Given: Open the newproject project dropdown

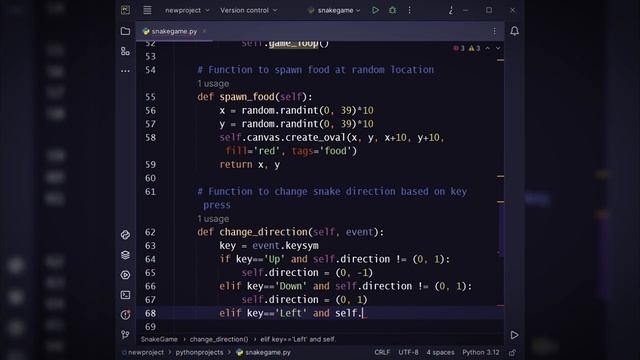Looking at the screenshot, I should tap(187, 10).
